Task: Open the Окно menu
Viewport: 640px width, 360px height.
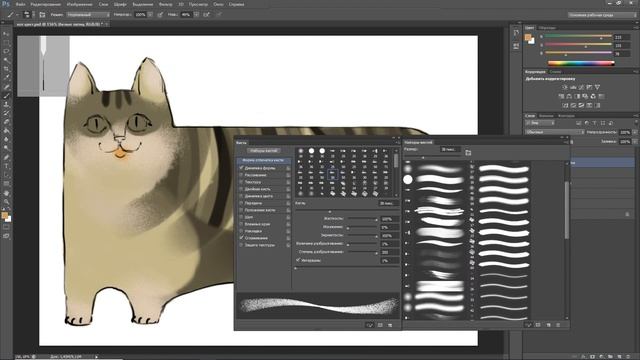Action: (218, 4)
